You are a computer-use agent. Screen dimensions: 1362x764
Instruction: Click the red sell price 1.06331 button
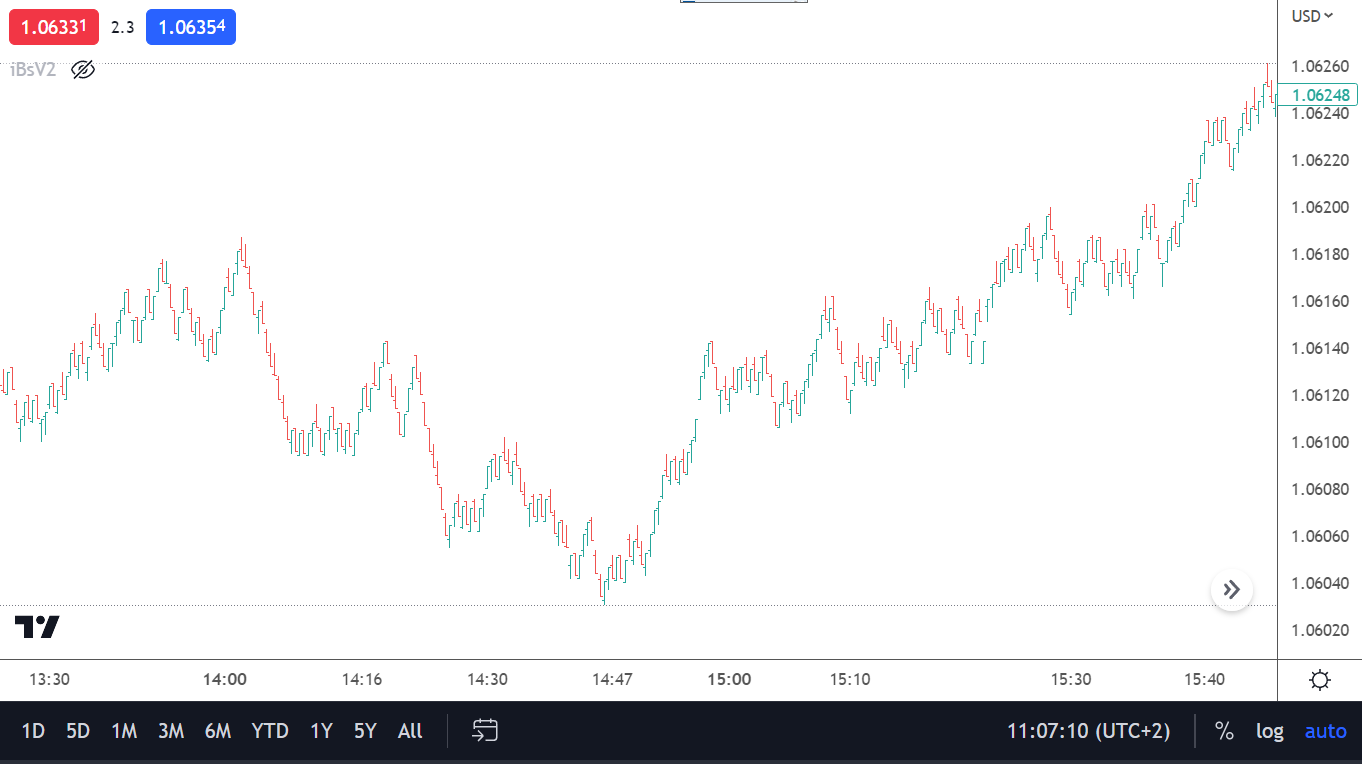(54, 27)
